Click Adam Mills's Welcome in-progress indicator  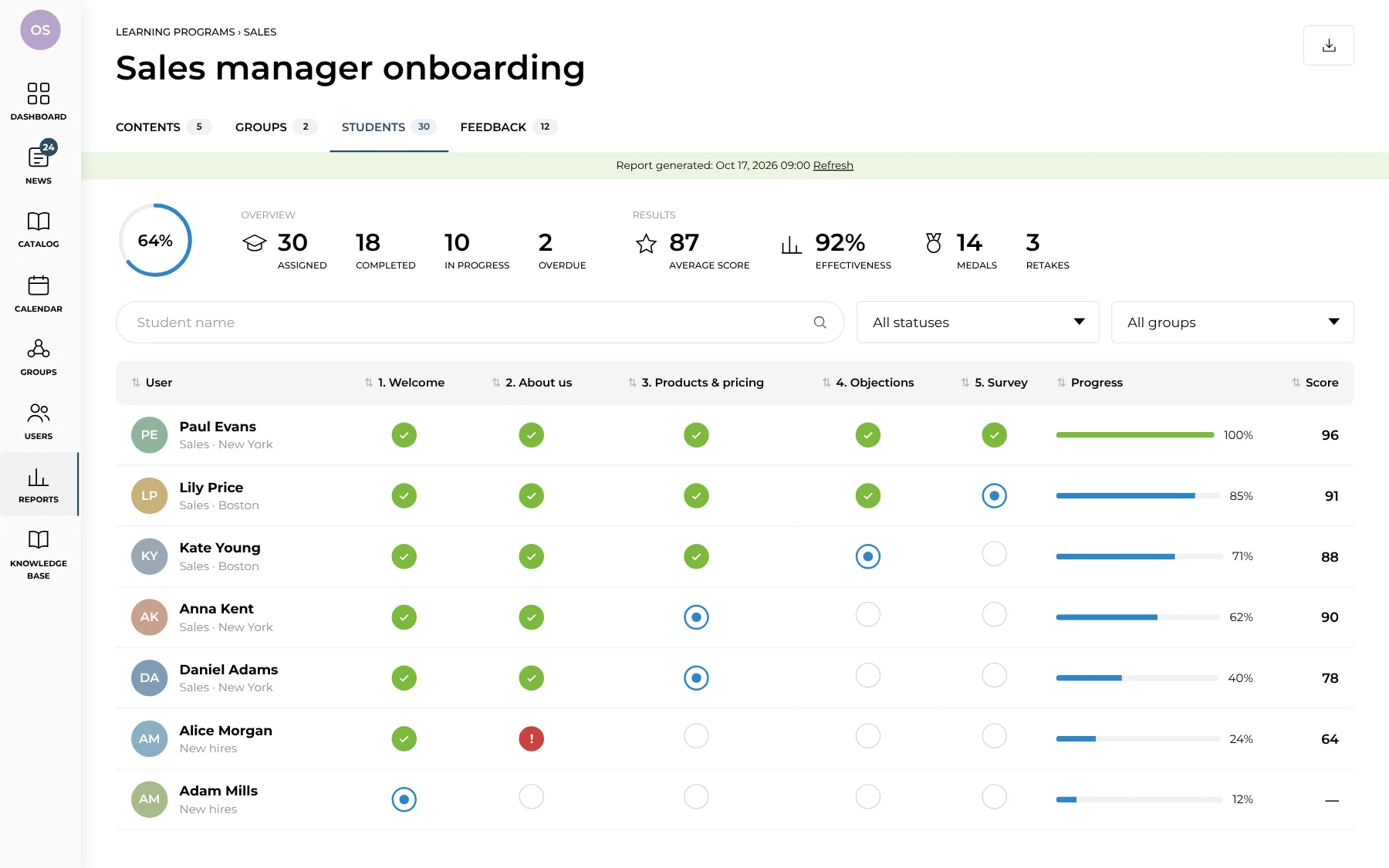click(404, 799)
